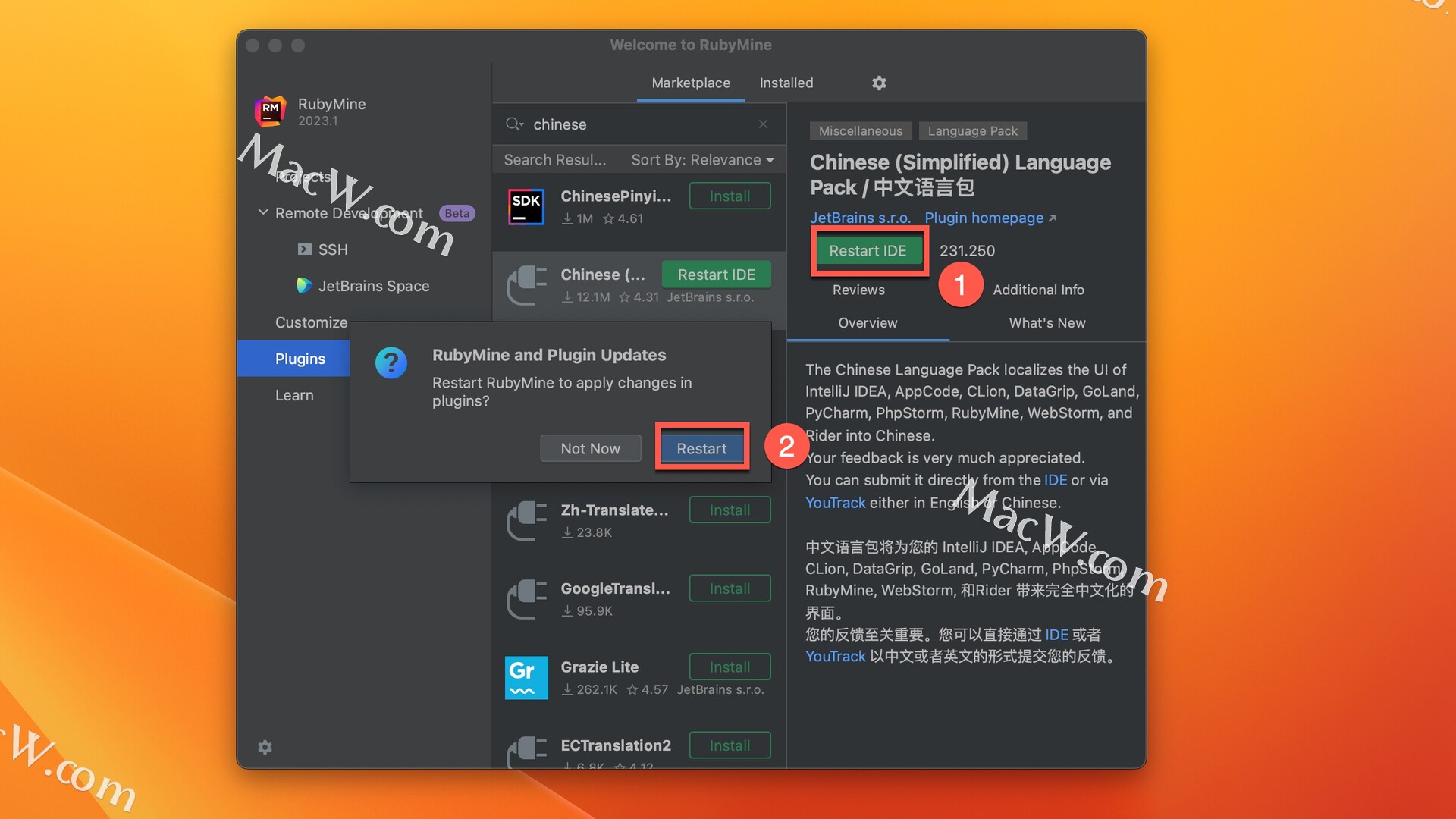This screenshot has width=1456, height=819.
Task: Click the Additional Info tab
Action: coord(1038,289)
